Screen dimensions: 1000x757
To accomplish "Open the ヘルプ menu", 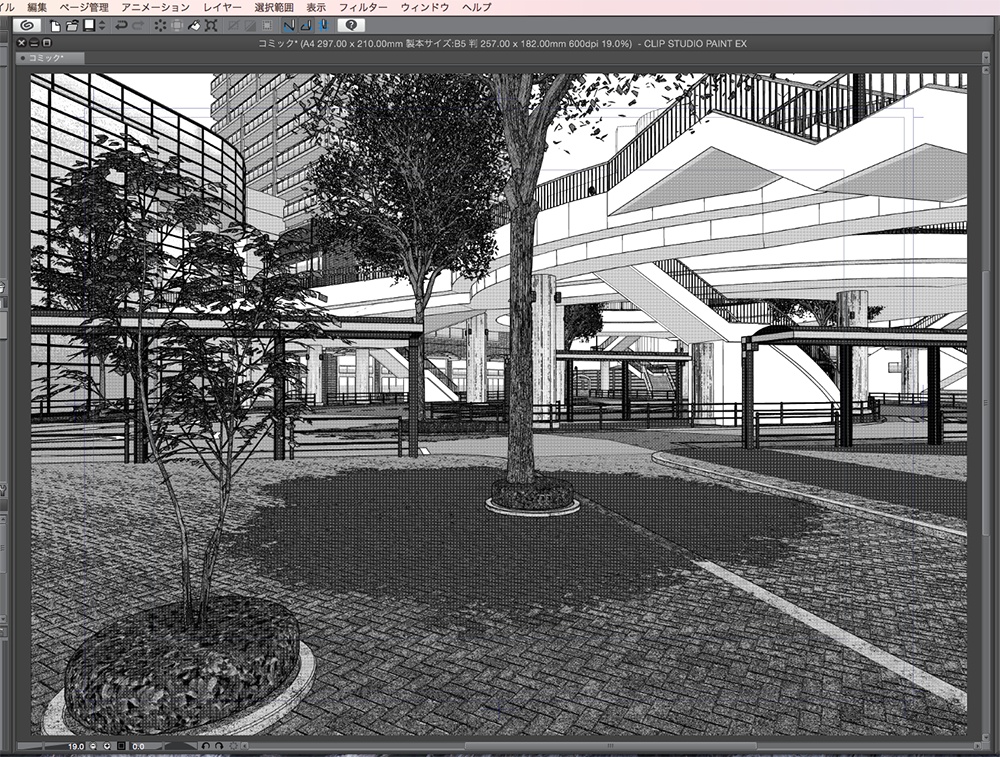I will click(477, 7).
